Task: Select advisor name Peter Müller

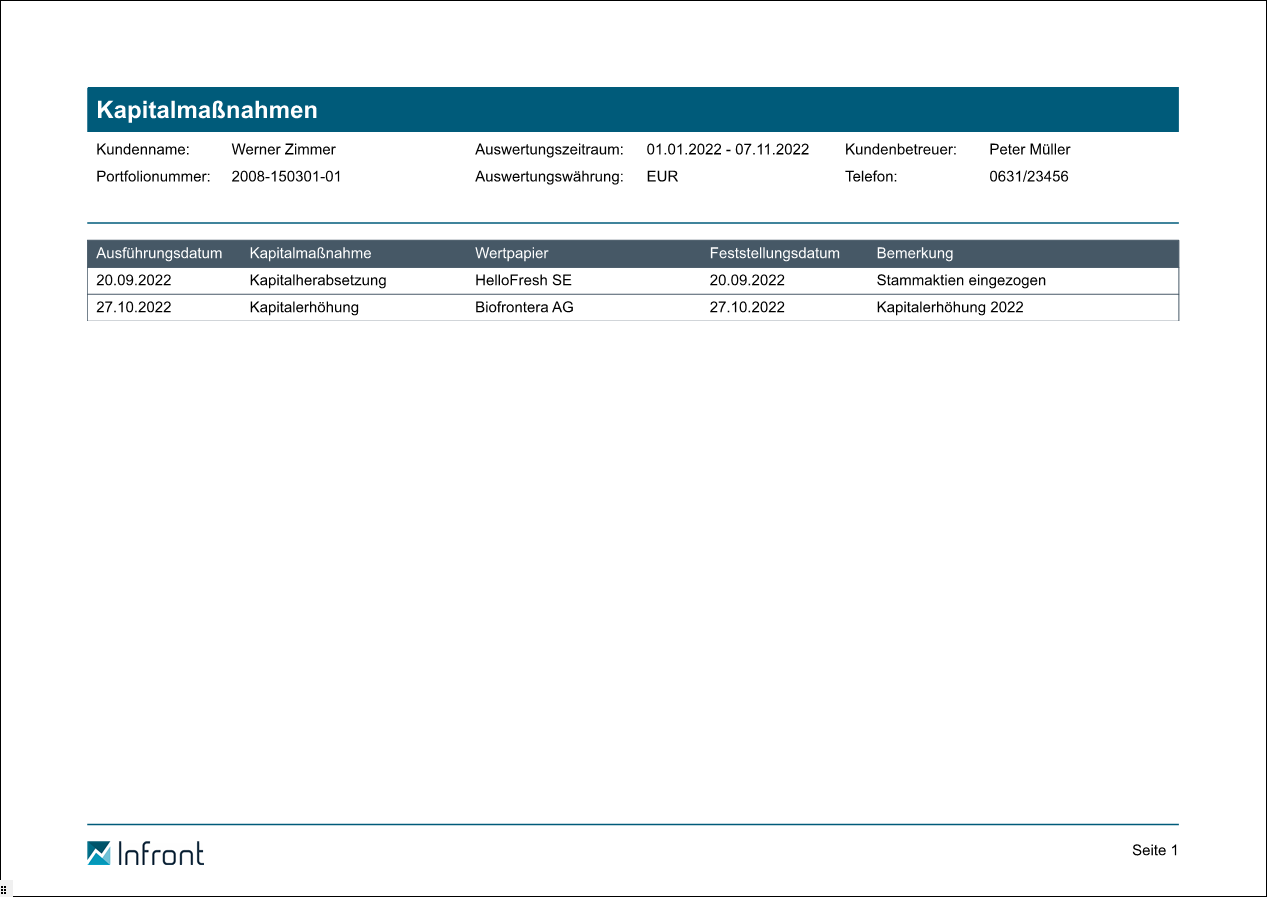Action: point(1029,149)
